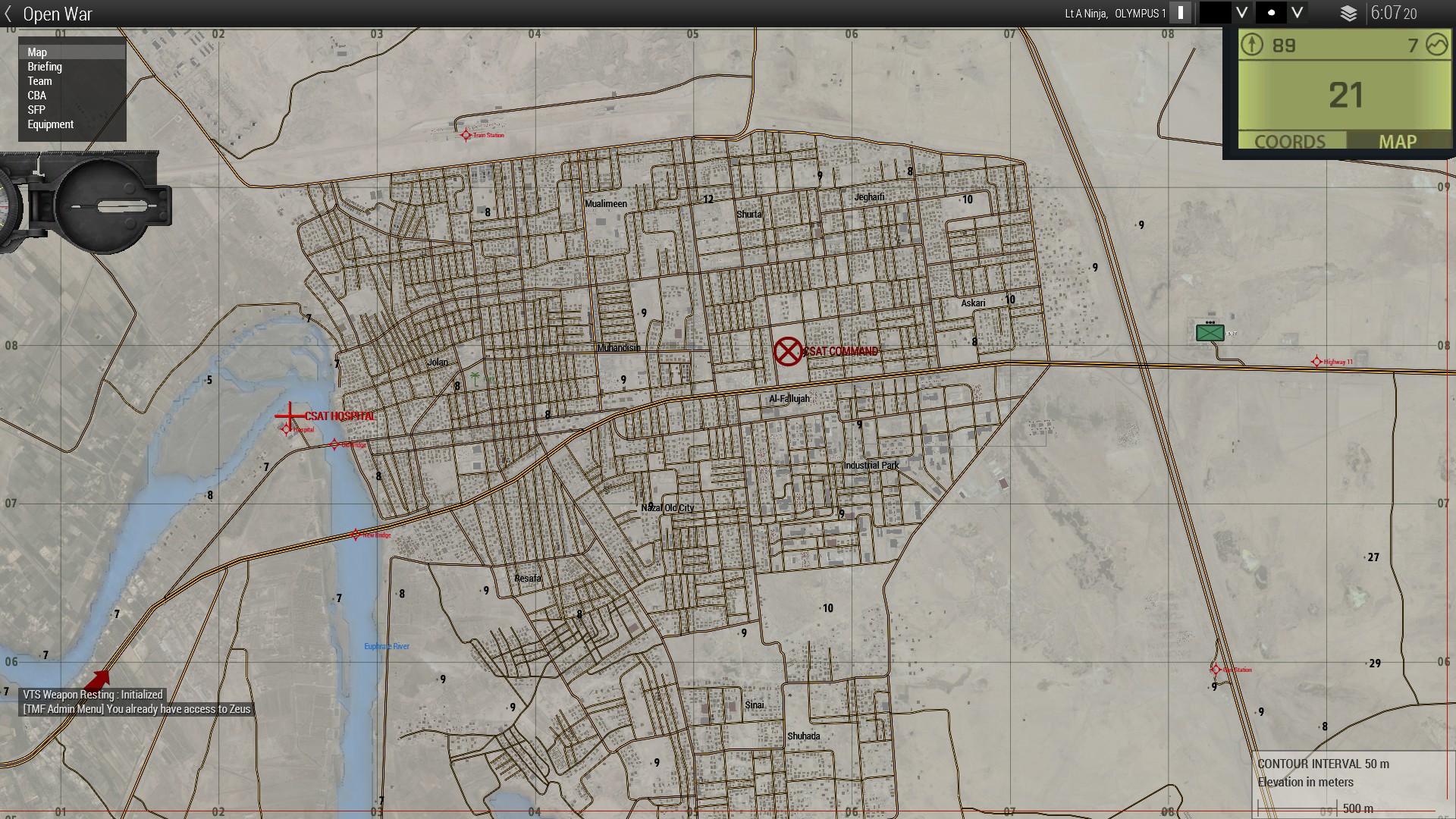The height and width of the screenshot is (819, 1456).
Task: Click the 6:07 mission clock
Action: [x=1394, y=13]
